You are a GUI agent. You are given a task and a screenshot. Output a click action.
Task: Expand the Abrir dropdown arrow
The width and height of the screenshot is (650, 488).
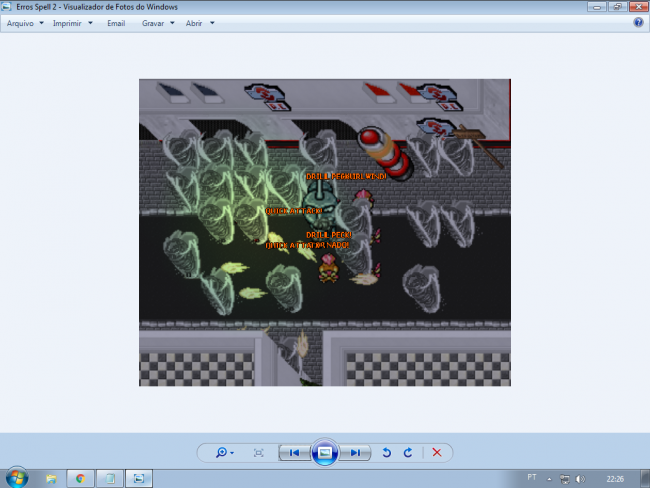[212, 23]
